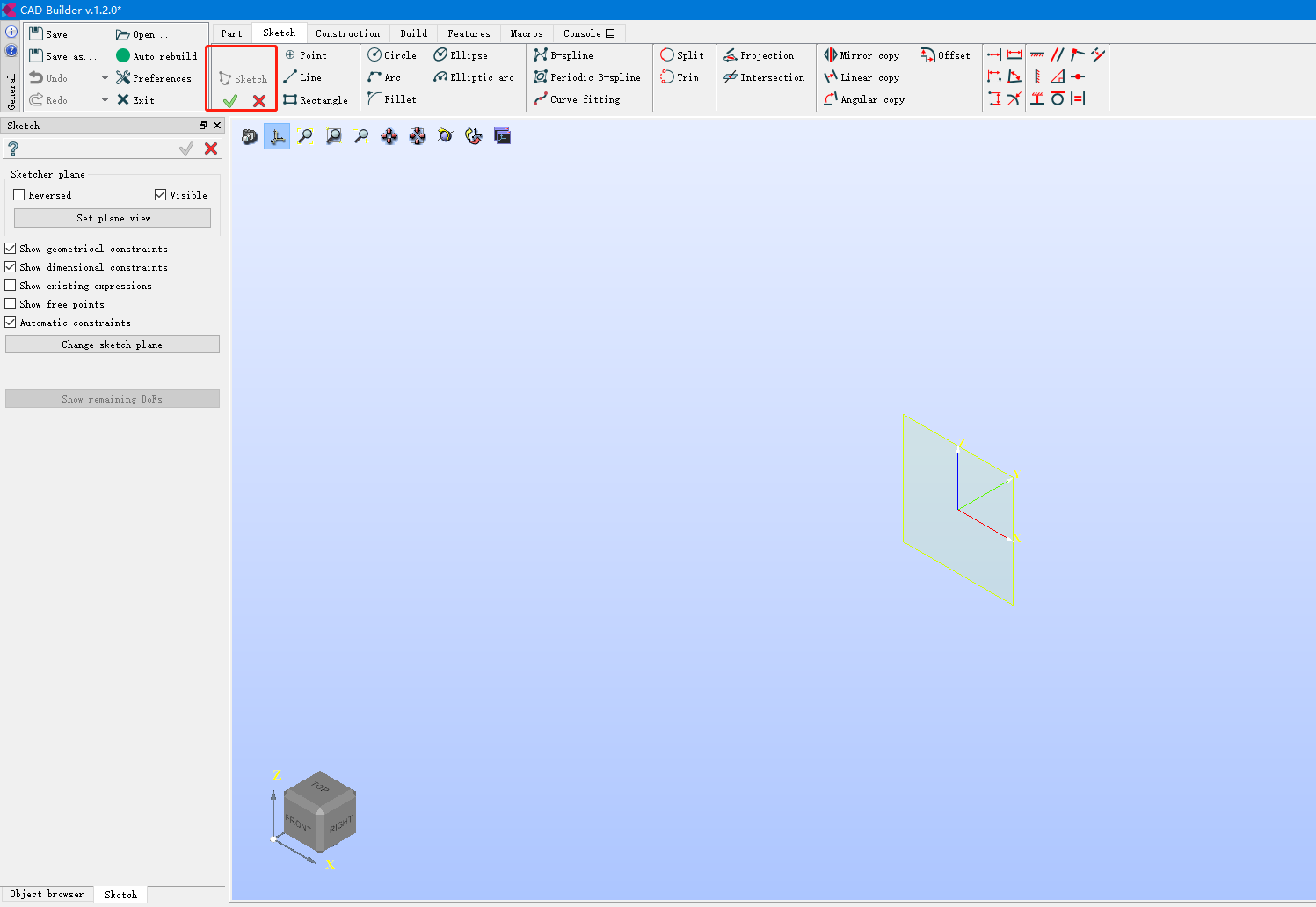Undock the Sketch panel with float button
The height and width of the screenshot is (907, 1316).
(203, 126)
